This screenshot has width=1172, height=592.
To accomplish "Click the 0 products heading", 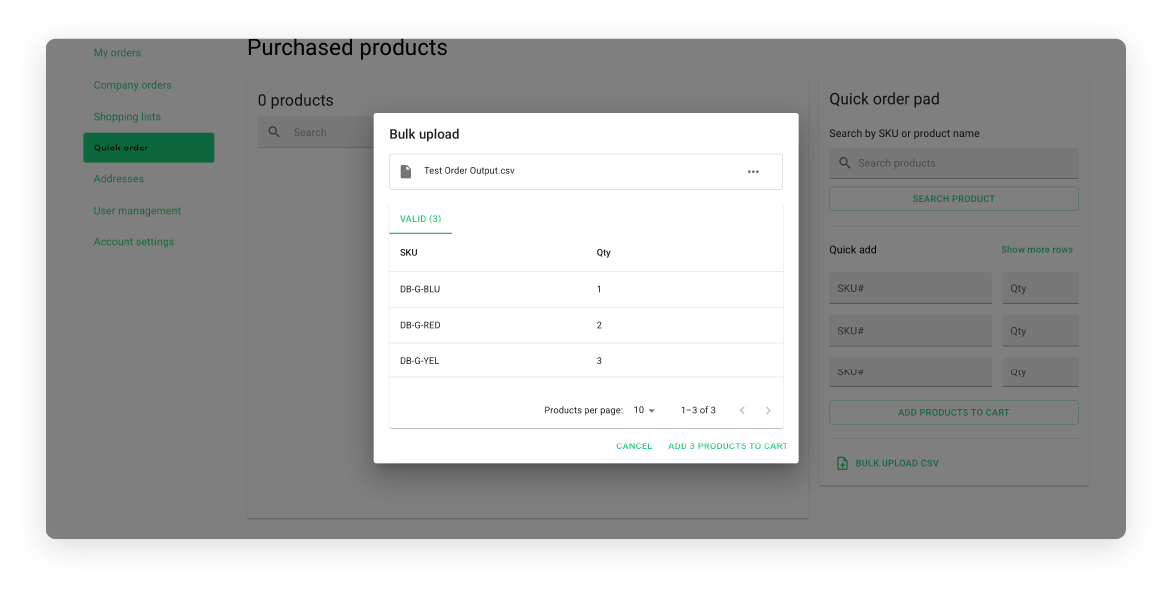I will (295, 100).
